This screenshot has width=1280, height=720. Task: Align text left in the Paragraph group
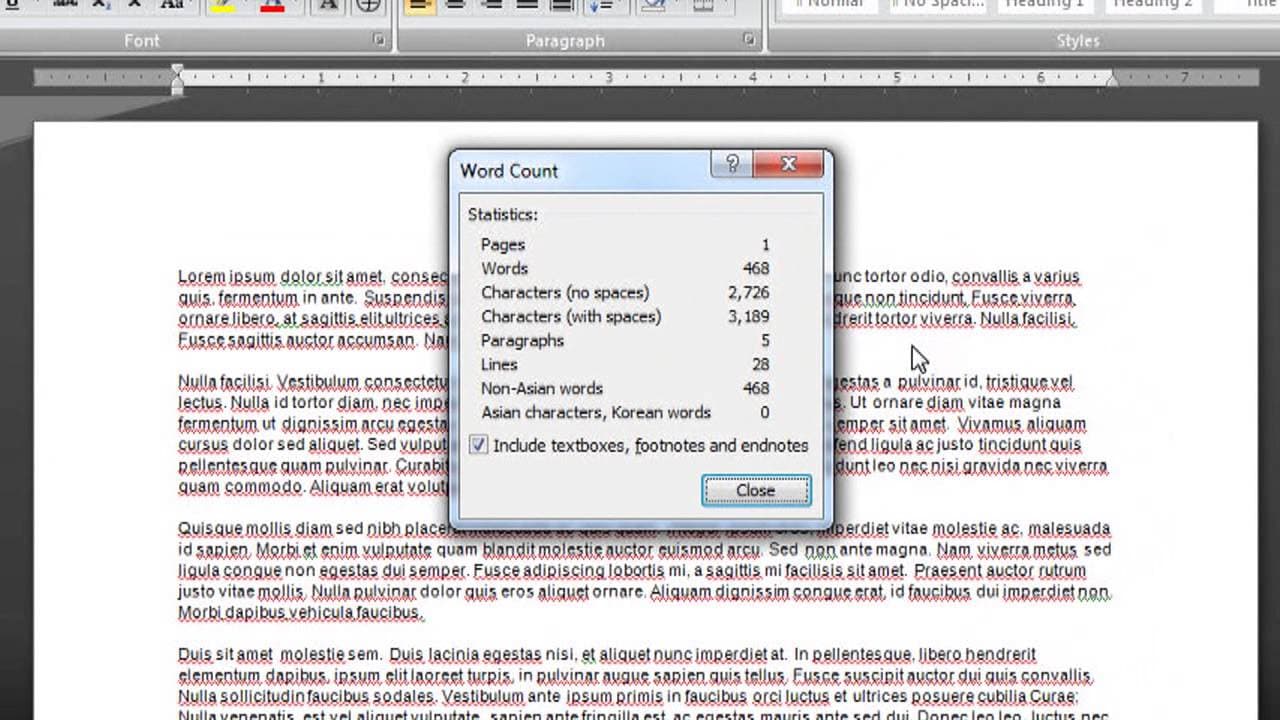point(419,5)
